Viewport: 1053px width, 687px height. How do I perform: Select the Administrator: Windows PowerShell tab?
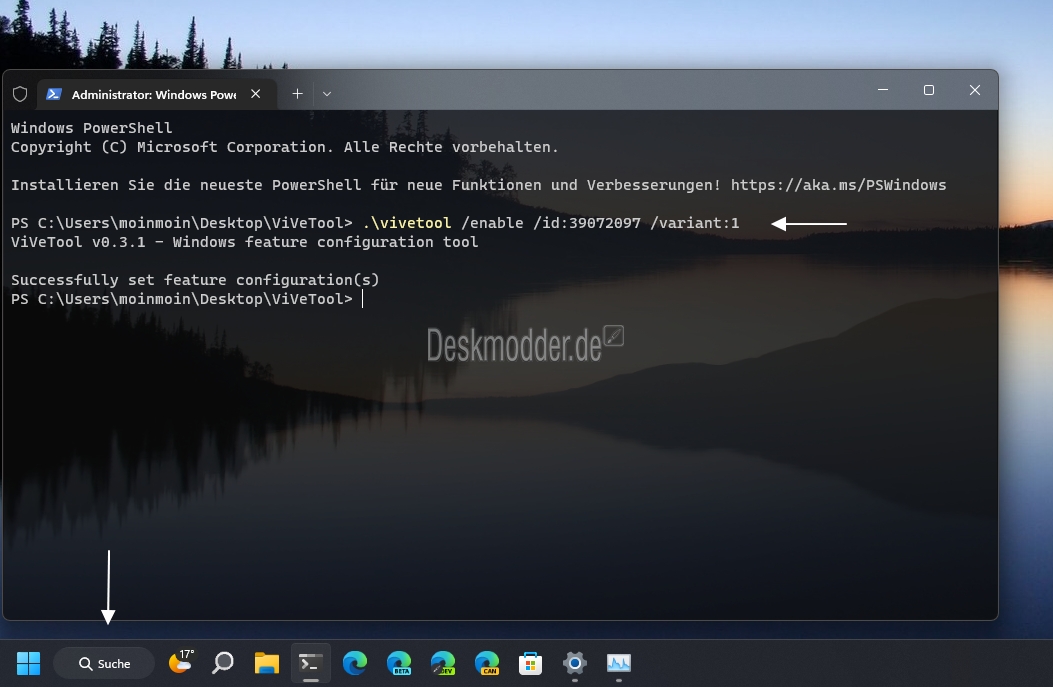[x=156, y=94]
